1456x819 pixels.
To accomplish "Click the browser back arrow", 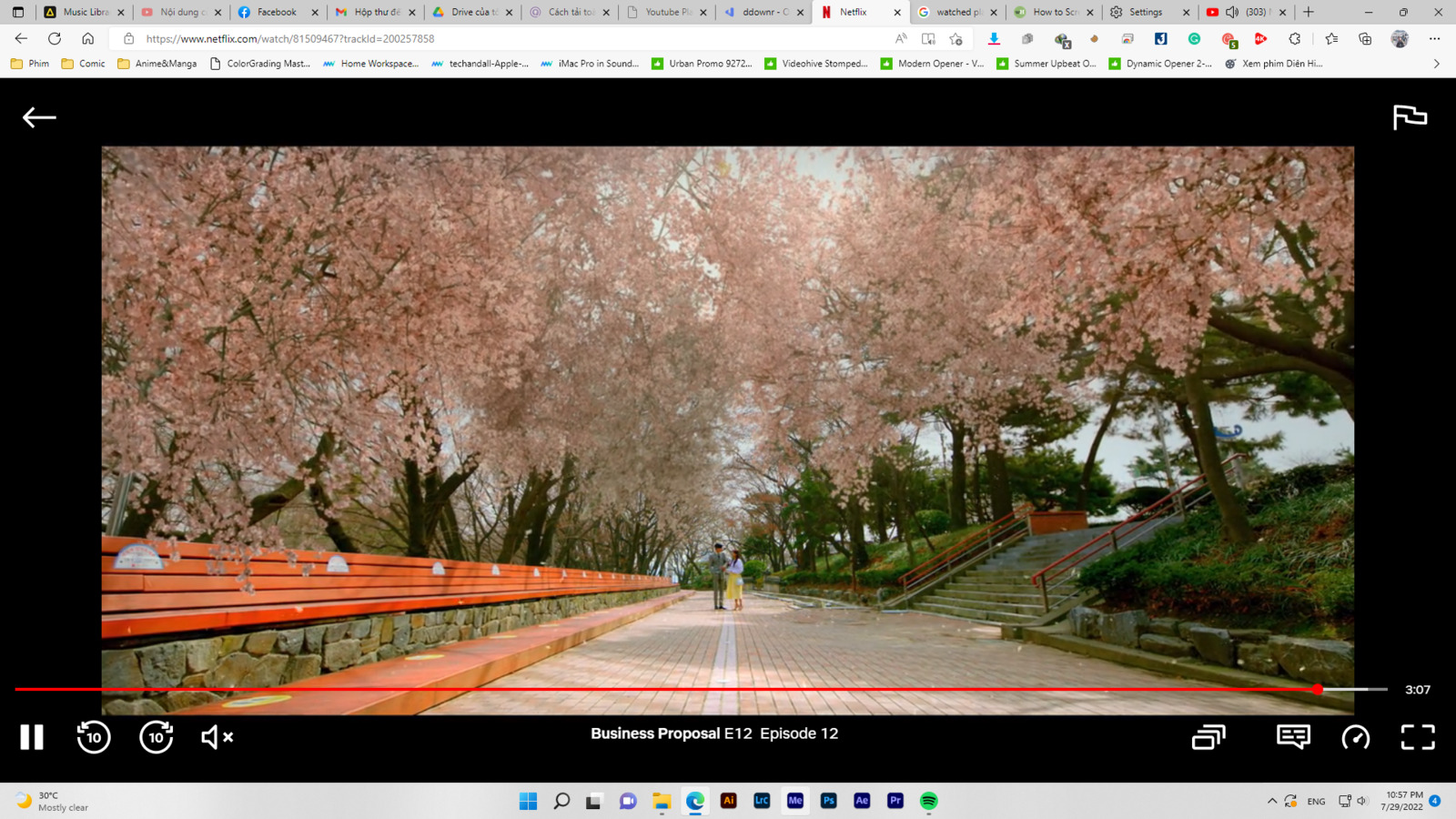I will pyautogui.click(x=21, y=38).
